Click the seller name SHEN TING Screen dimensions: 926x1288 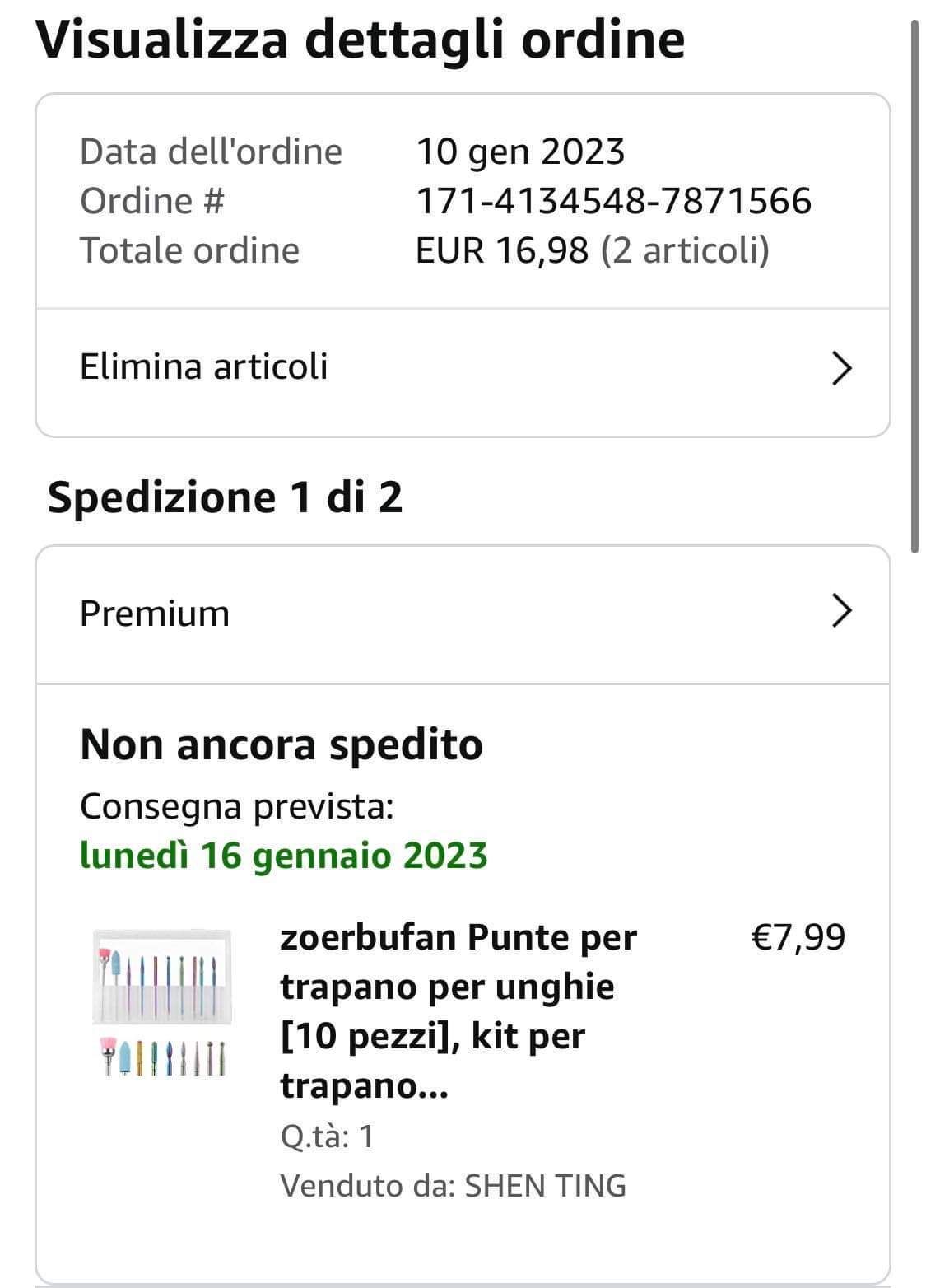click(545, 1186)
